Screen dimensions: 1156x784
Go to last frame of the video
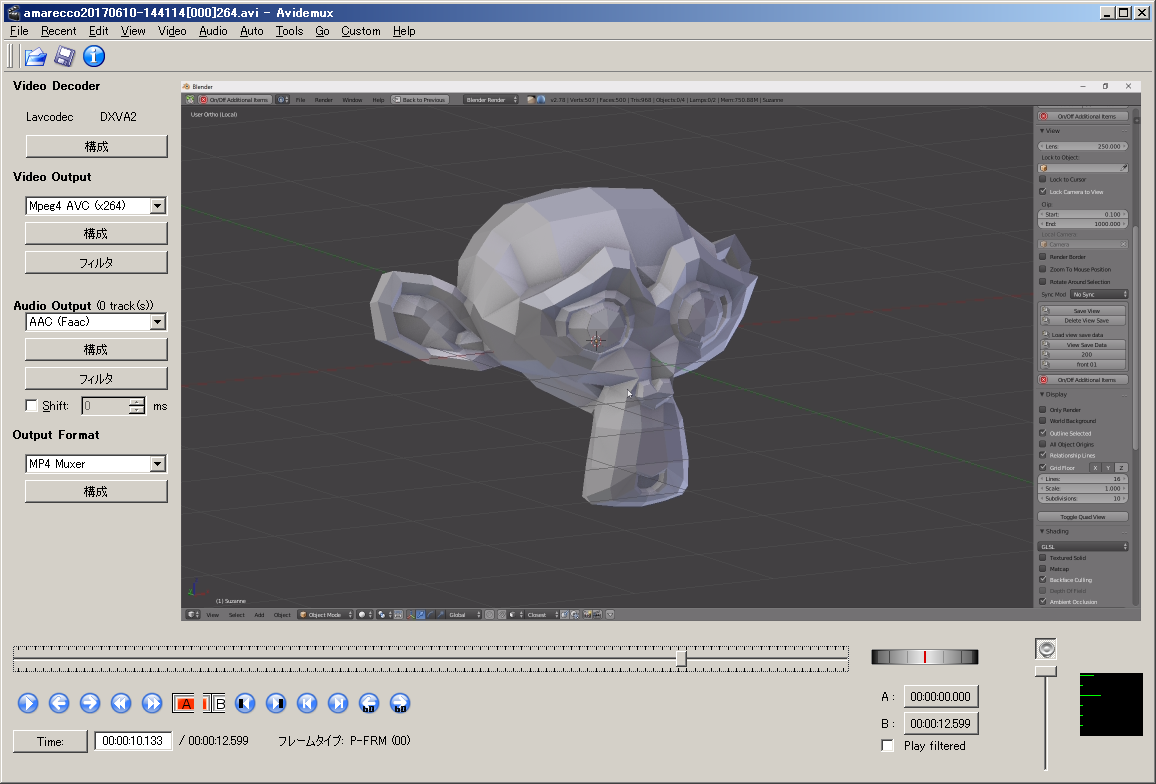[x=338, y=704]
